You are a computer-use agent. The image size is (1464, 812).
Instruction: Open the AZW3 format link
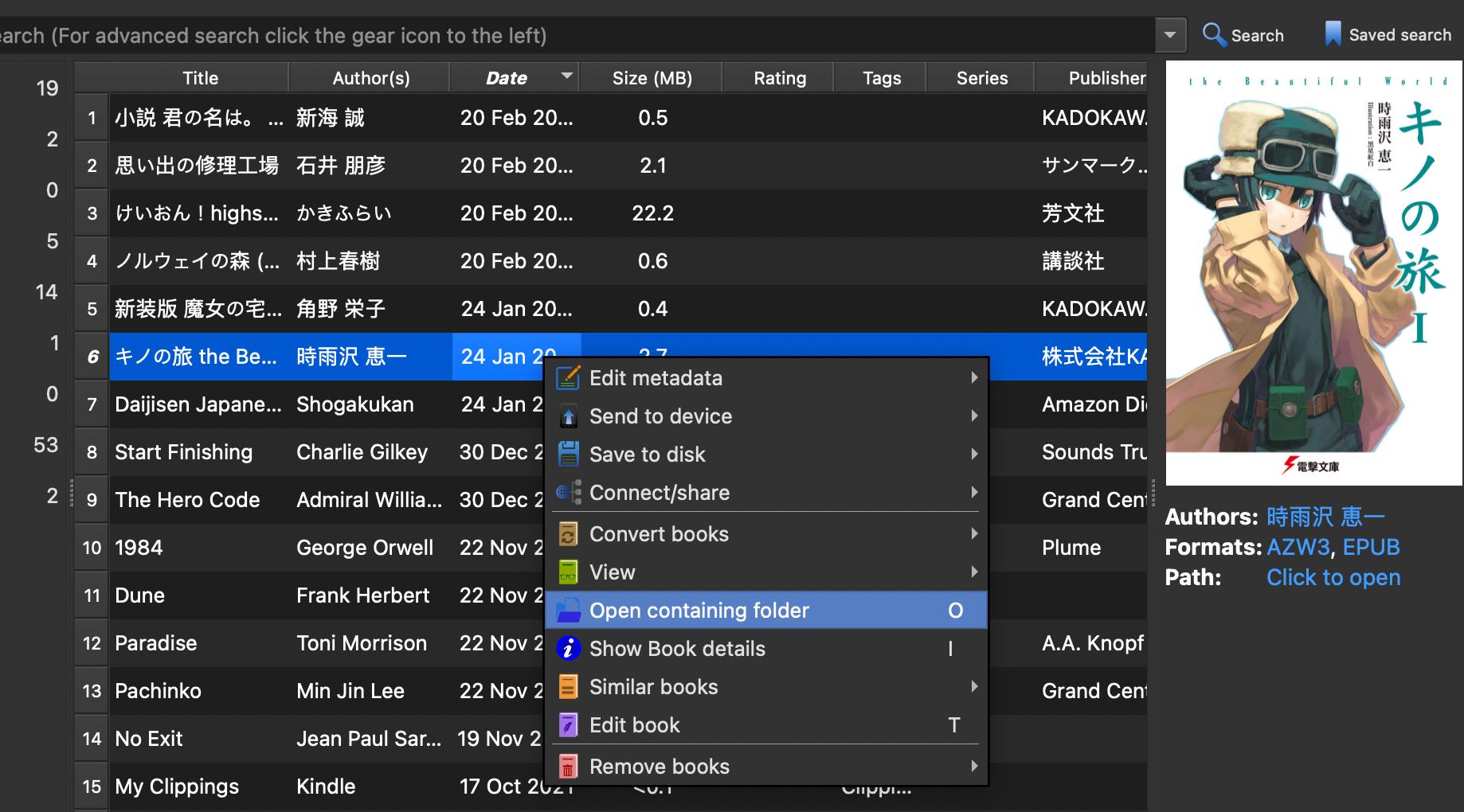click(x=1298, y=547)
